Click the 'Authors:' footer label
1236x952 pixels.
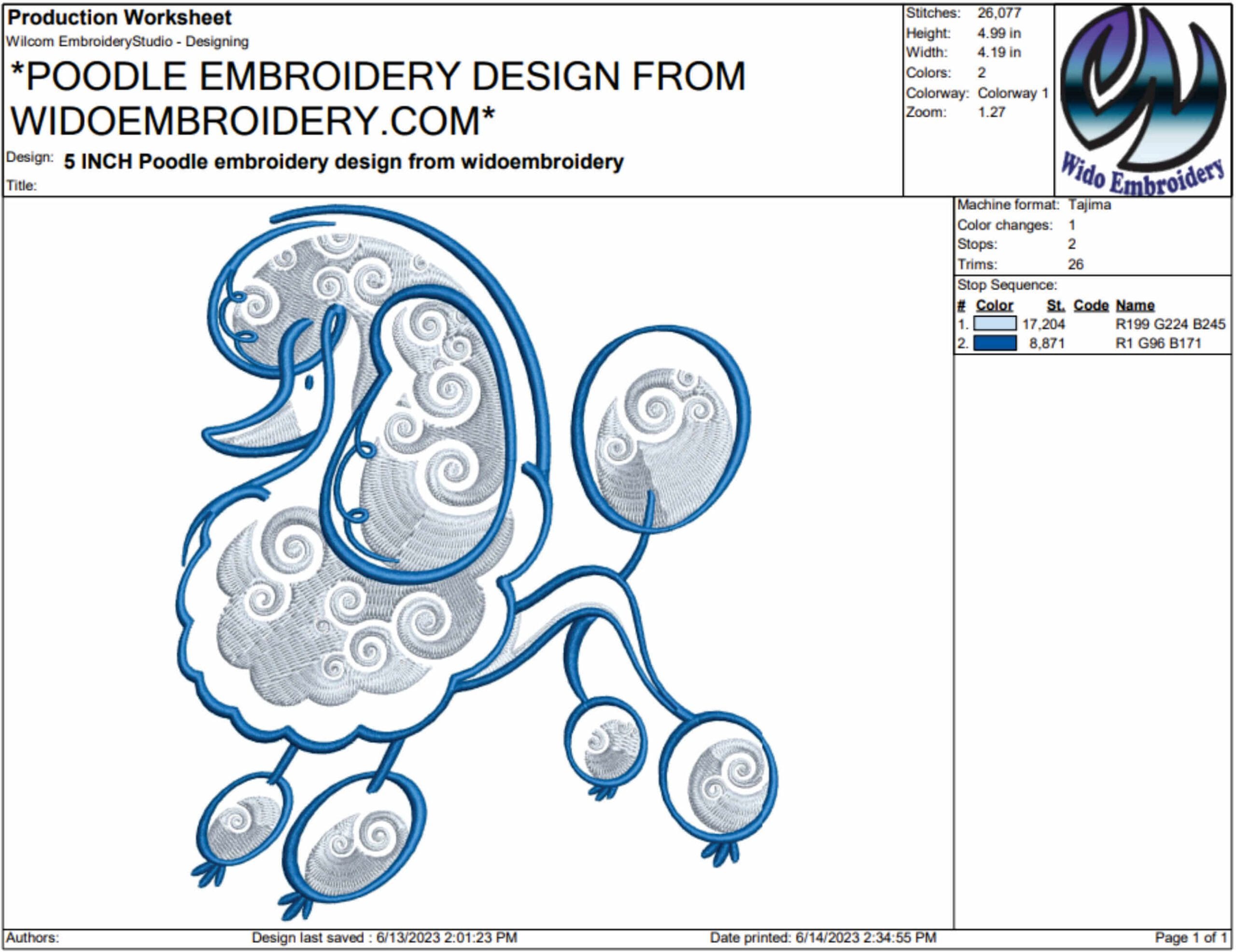[32, 938]
